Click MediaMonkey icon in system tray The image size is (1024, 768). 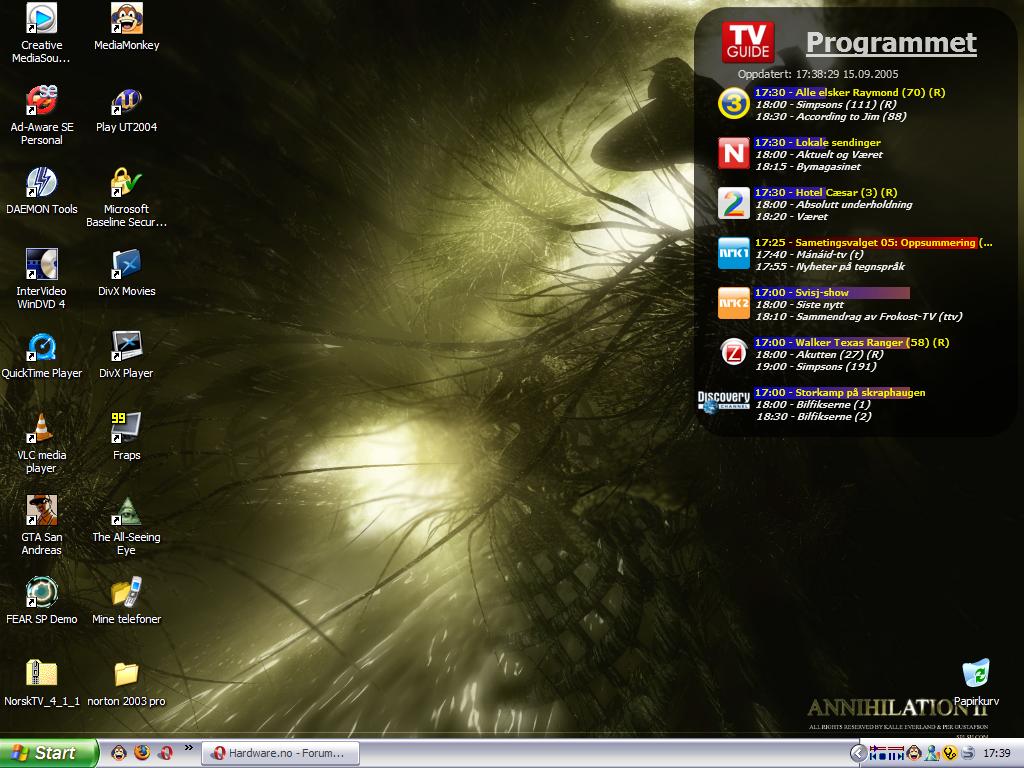tap(914, 753)
